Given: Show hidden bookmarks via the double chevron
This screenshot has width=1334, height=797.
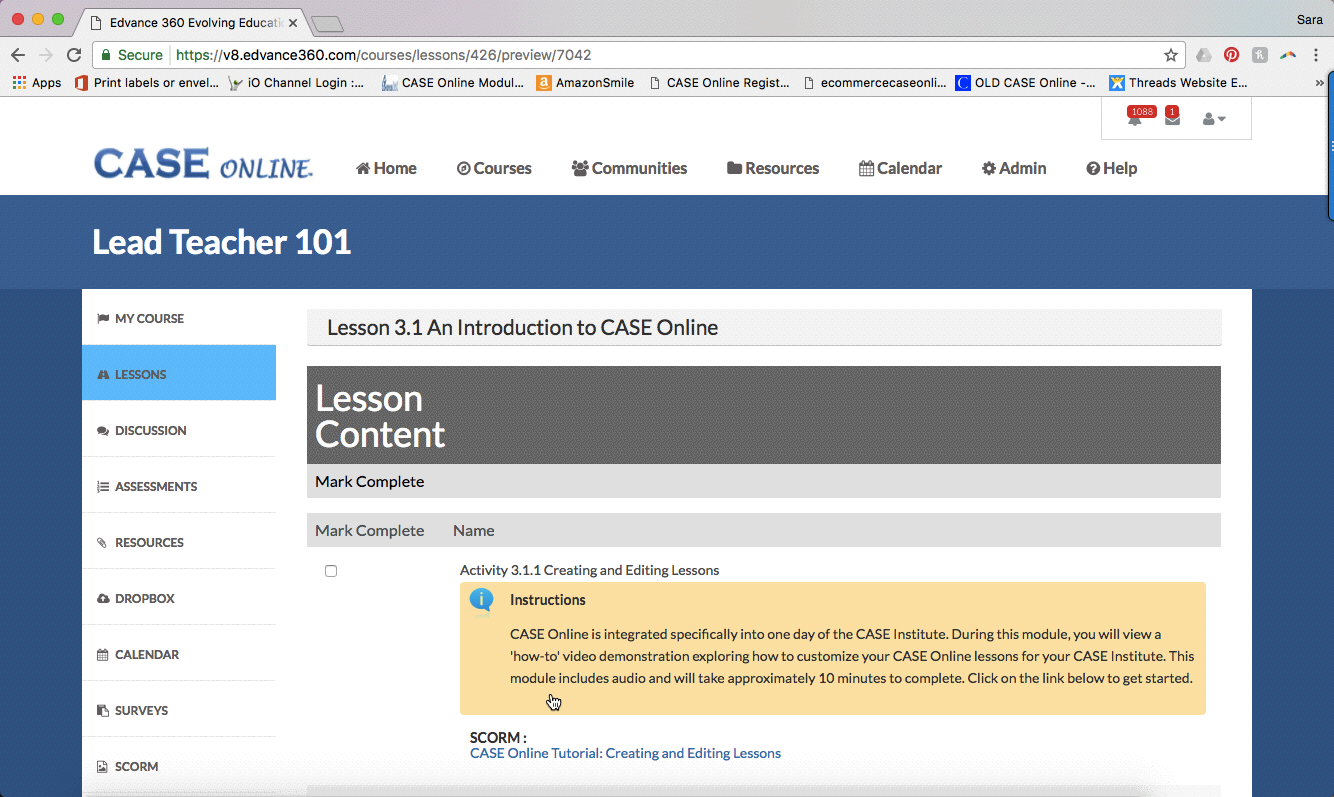Looking at the screenshot, I should pyautogui.click(x=1320, y=83).
